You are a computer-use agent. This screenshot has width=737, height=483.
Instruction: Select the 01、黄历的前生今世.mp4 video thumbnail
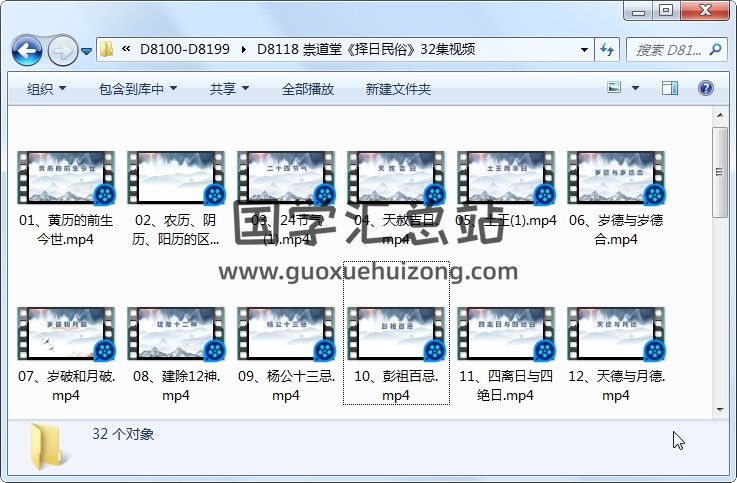tap(66, 178)
